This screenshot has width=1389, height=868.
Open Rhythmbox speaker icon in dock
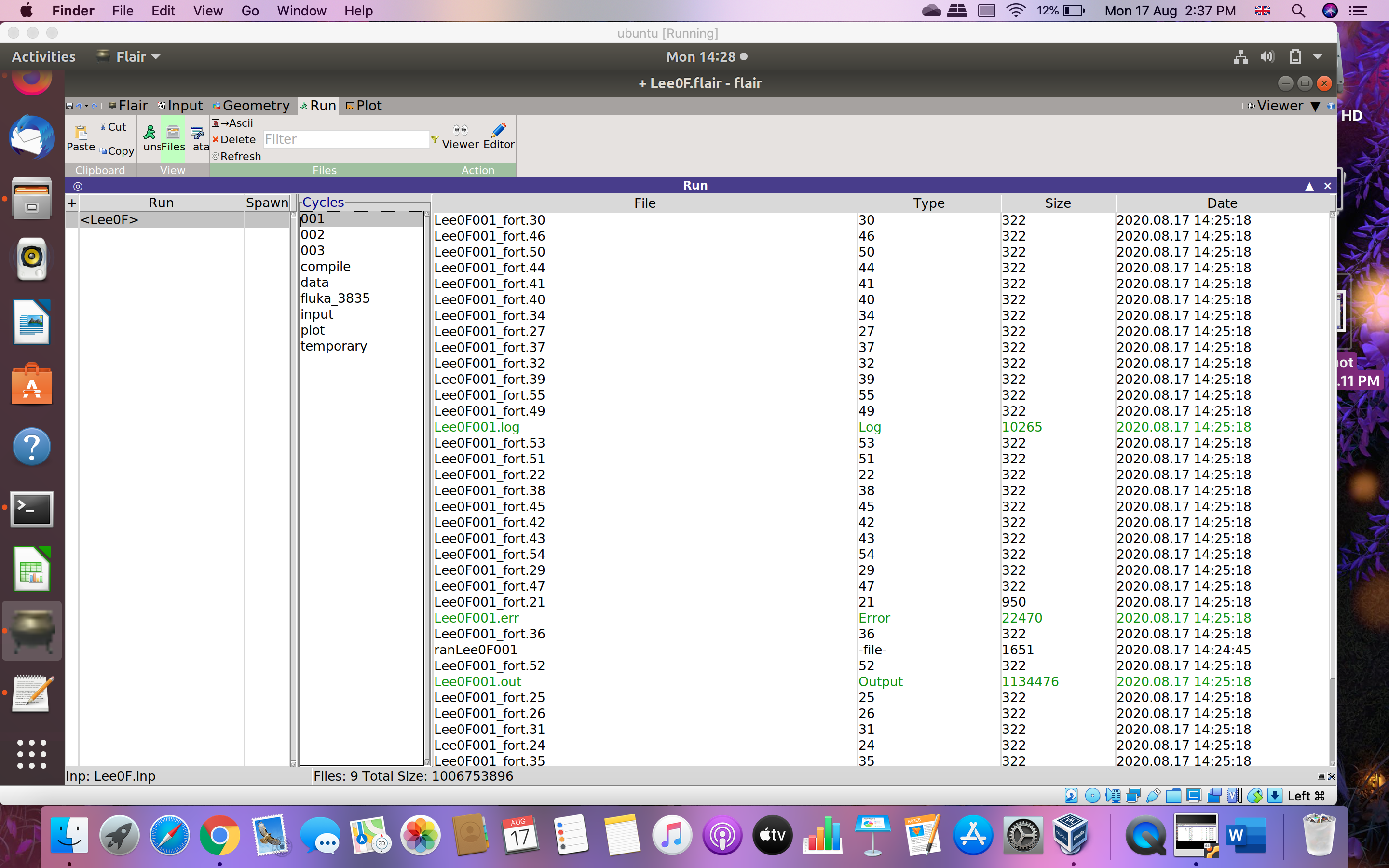31,259
